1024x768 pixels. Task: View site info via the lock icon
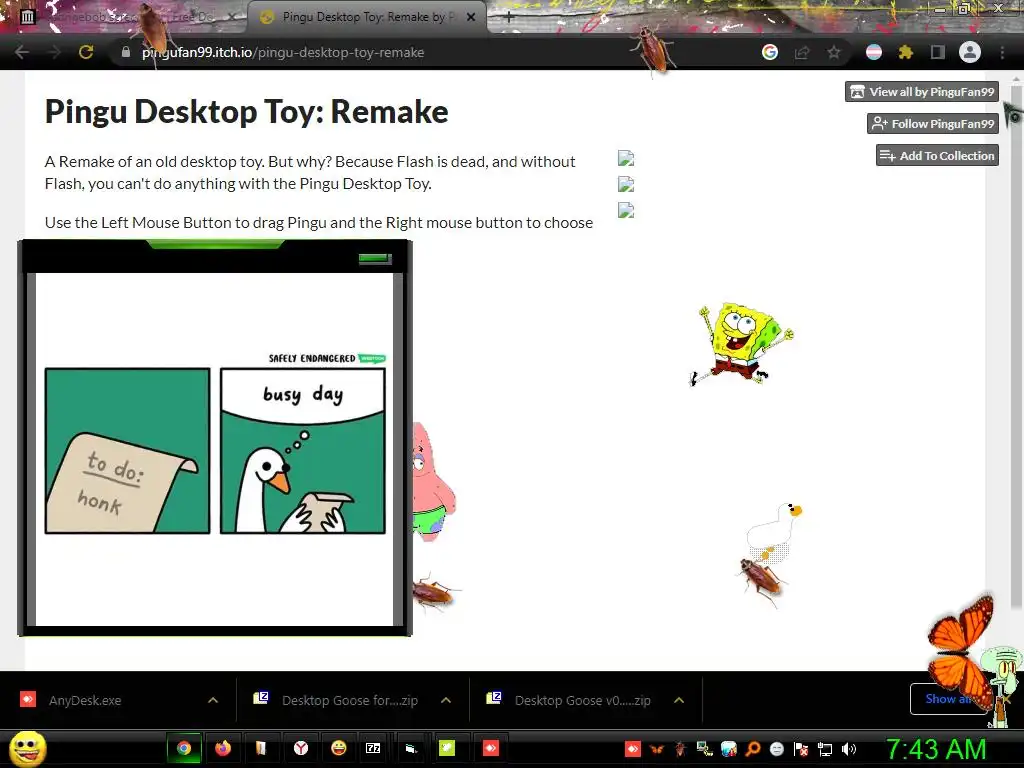126,52
